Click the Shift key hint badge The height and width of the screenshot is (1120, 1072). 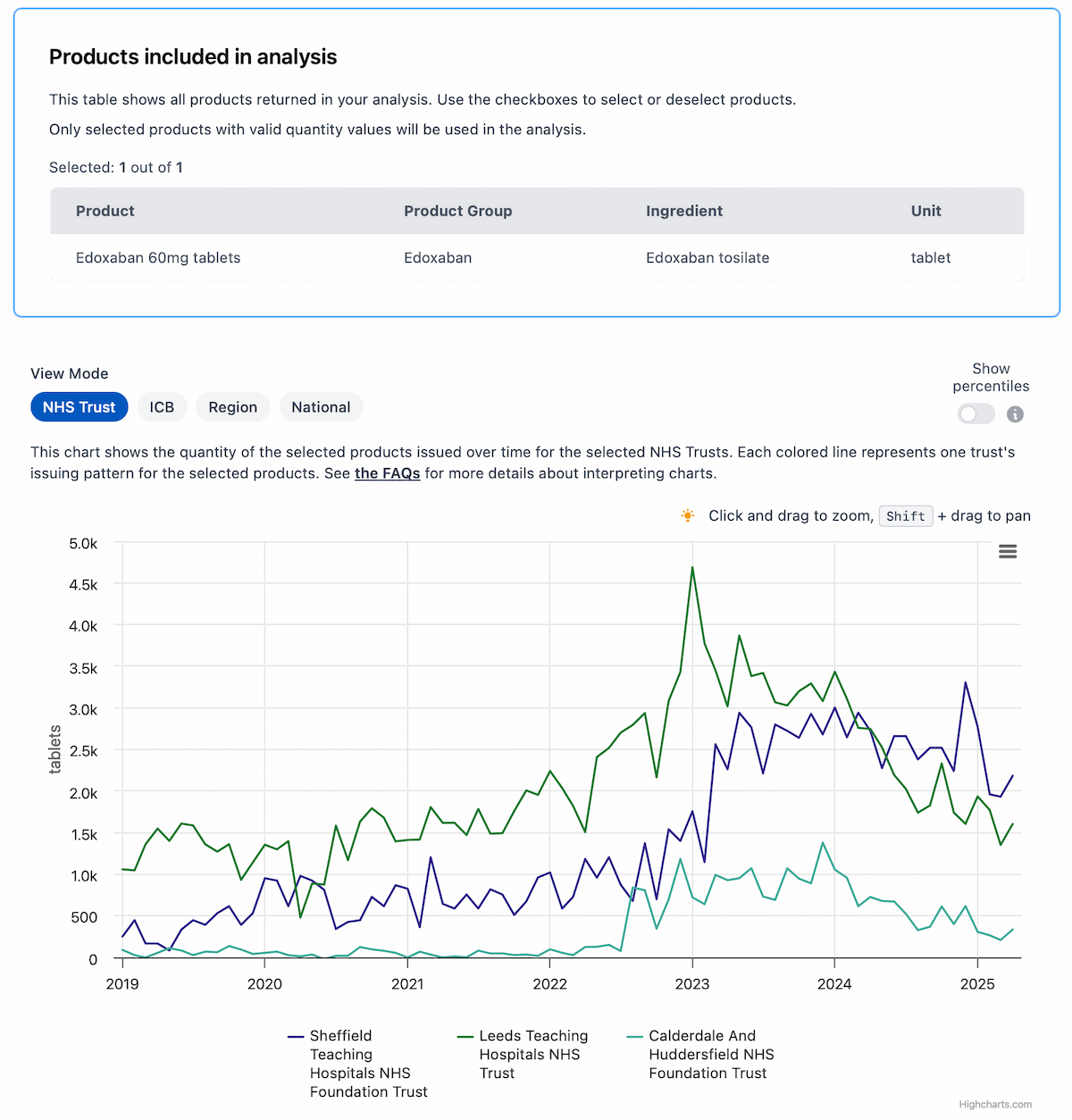(905, 516)
